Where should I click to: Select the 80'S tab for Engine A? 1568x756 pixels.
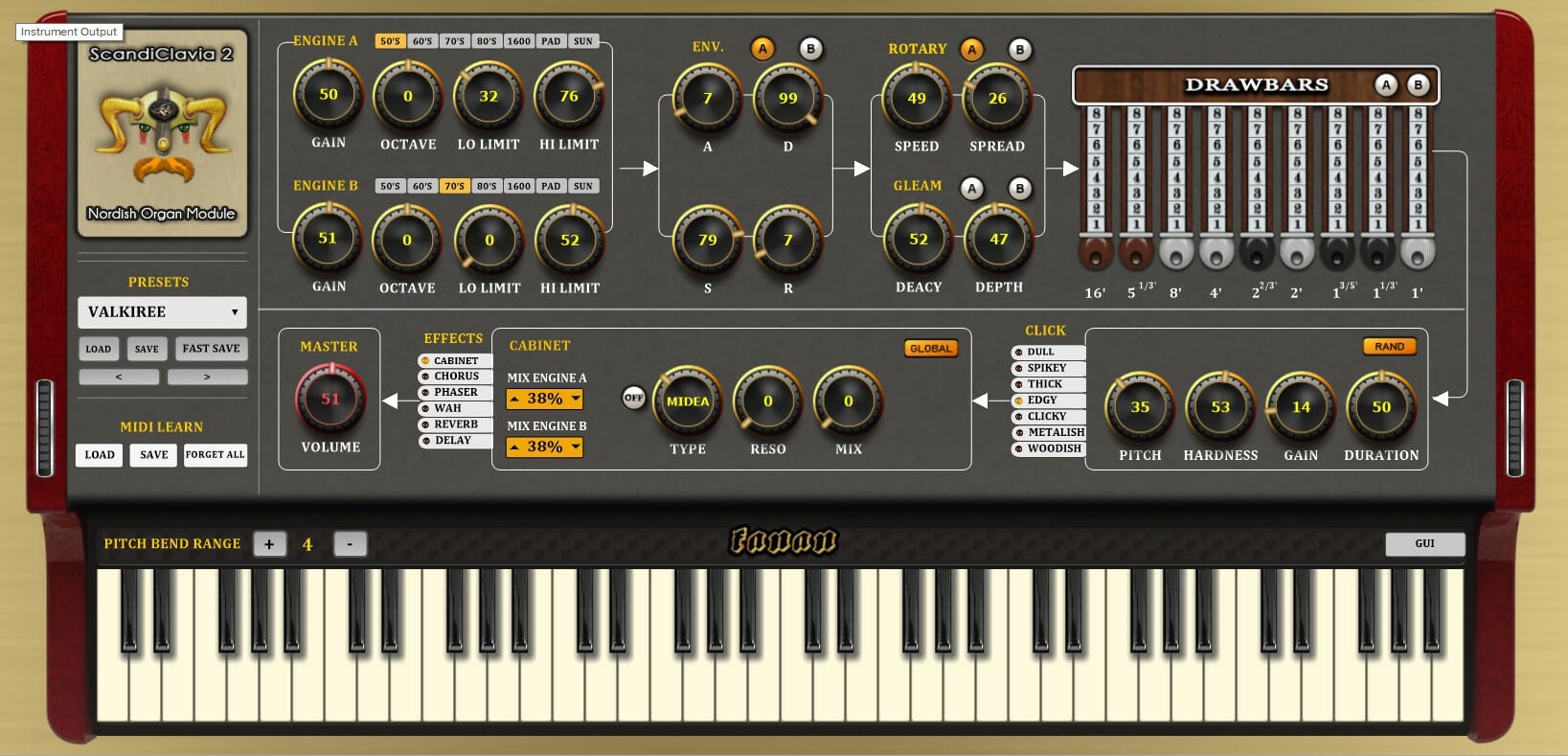pyautogui.click(x=487, y=41)
